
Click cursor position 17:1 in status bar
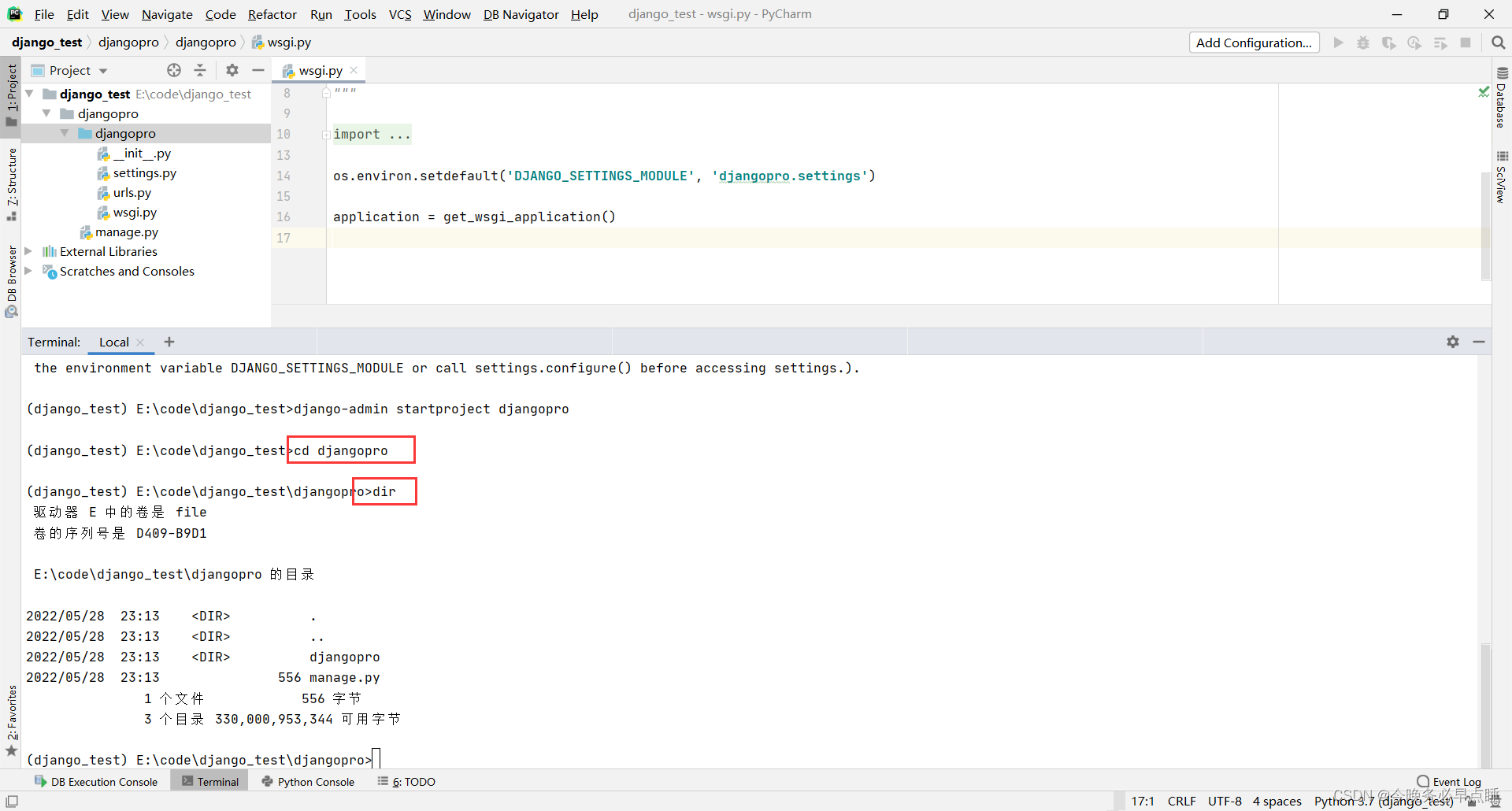(1143, 802)
